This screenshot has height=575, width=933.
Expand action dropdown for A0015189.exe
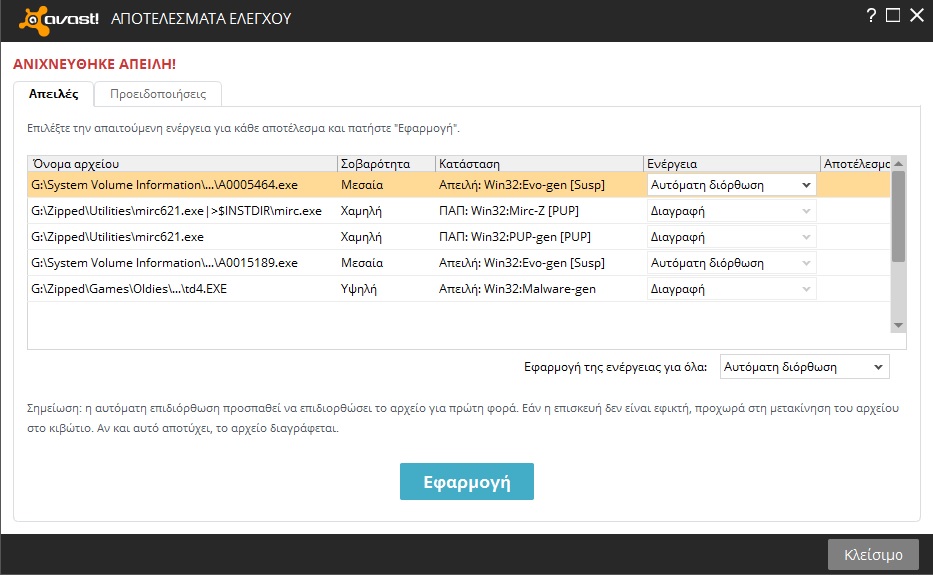tap(732, 263)
